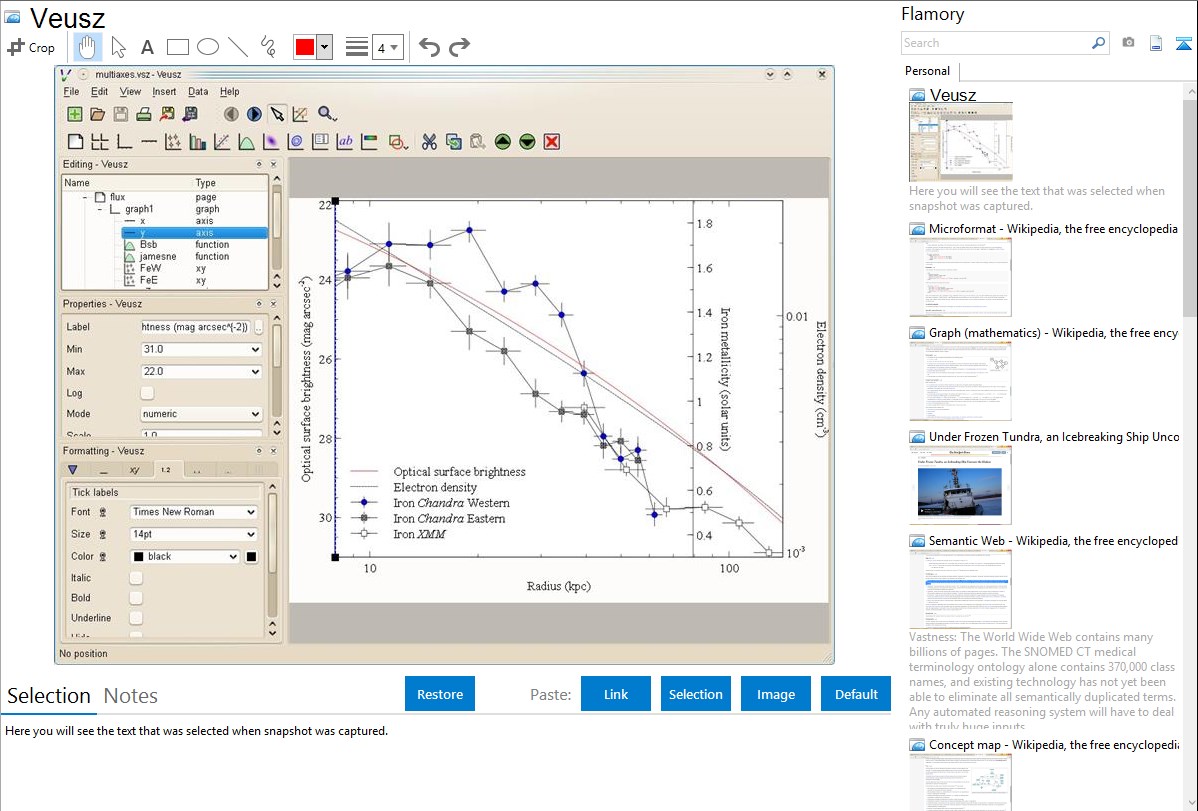Open the Times New Roman font dropdown
This screenshot has height=811, width=1198.
(x=194, y=512)
